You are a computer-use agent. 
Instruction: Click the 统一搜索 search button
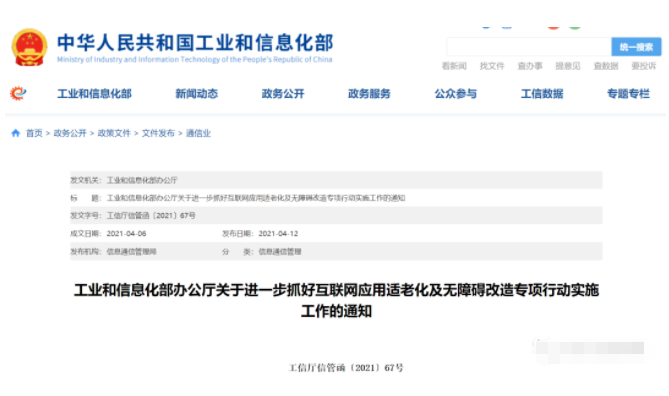tap(636, 47)
